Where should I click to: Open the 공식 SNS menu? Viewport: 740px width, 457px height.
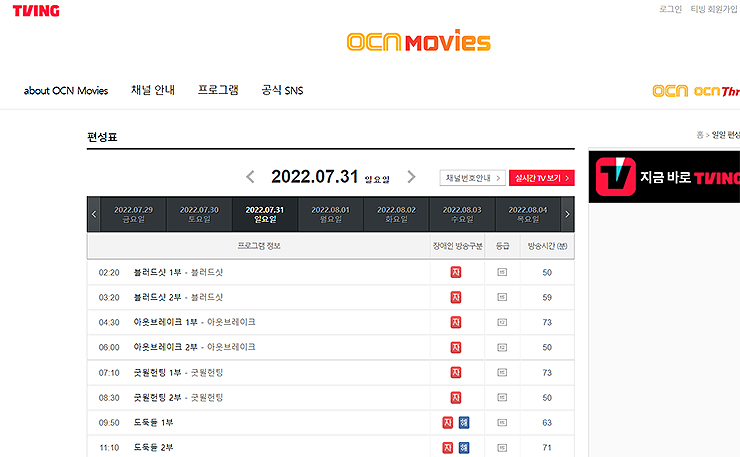282,90
